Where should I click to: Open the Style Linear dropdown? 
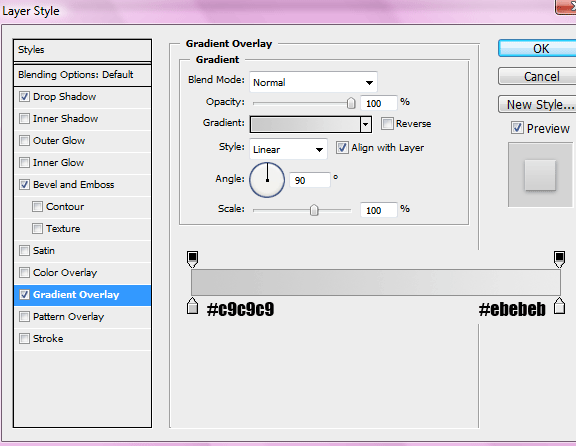[x=288, y=149]
